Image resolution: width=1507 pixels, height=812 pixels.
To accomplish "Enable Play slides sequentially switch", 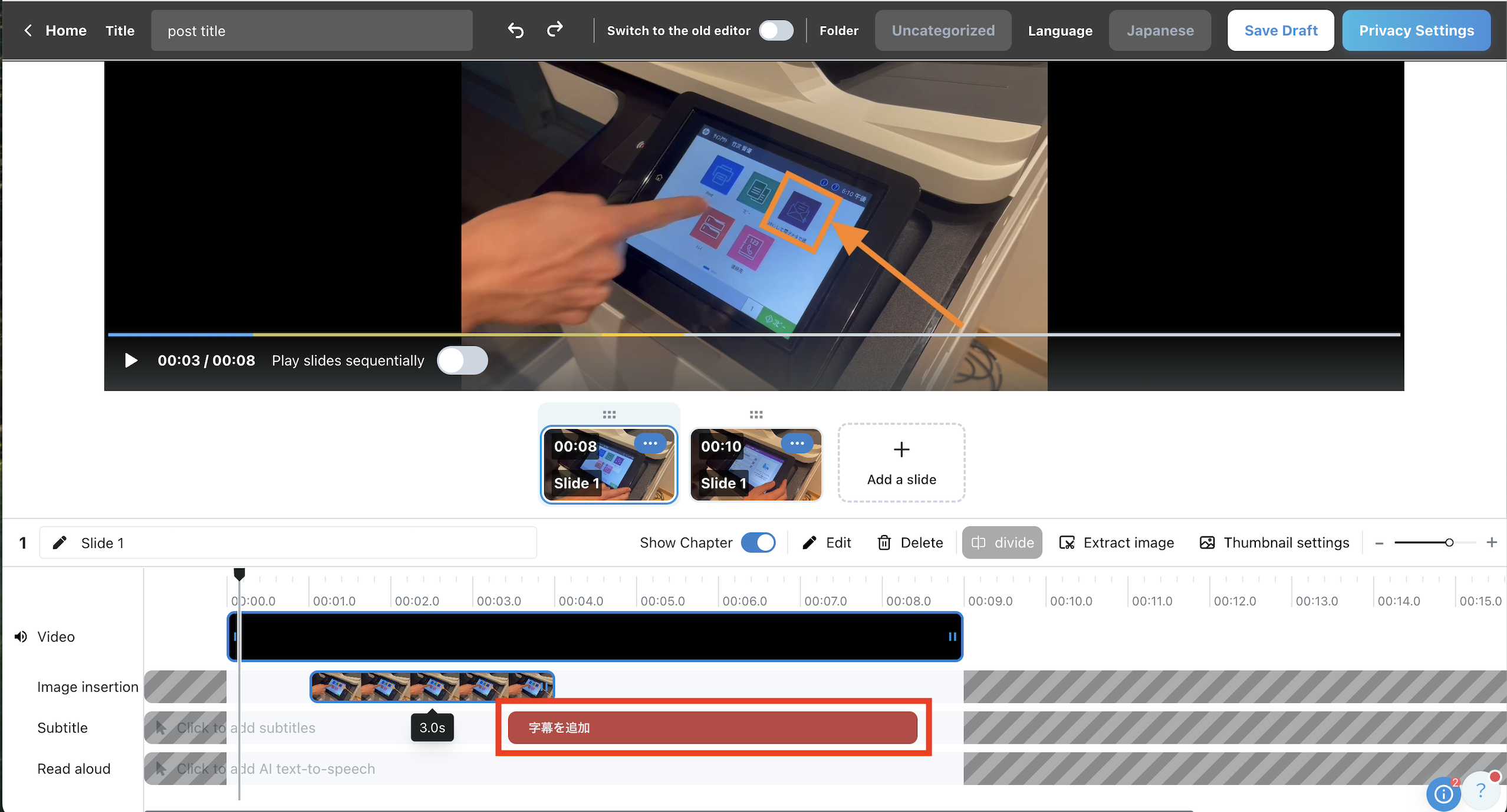I will coord(462,360).
